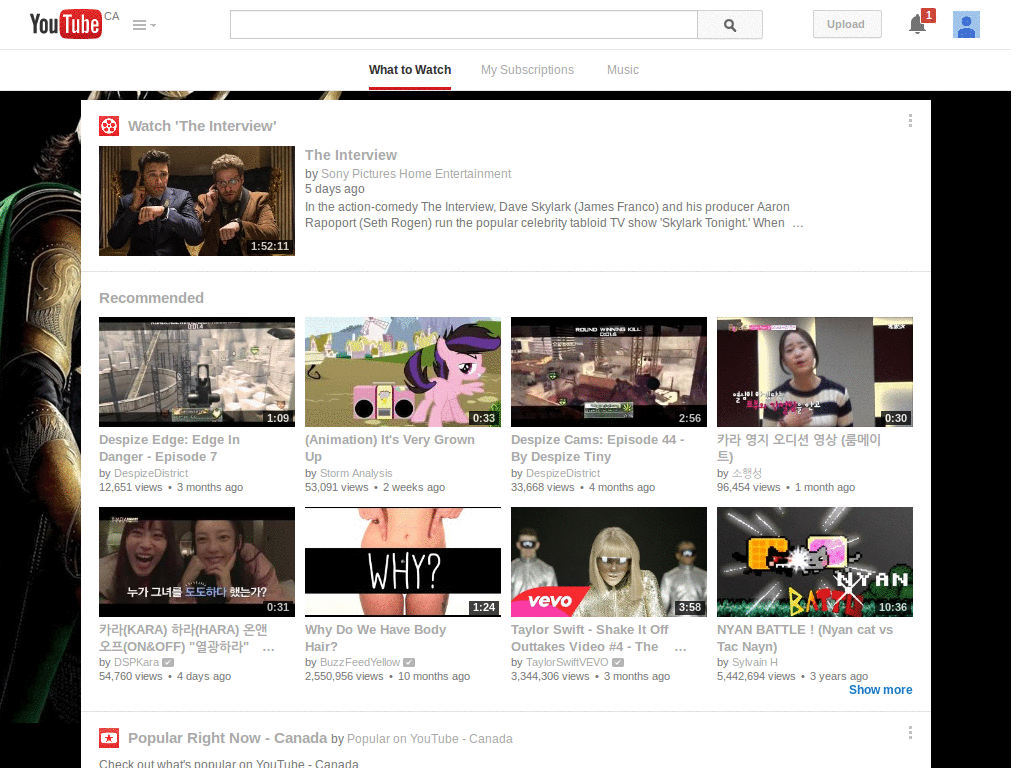Visit Popular on YouTube - Canada channel
This screenshot has width=1024, height=768.
pos(430,739)
